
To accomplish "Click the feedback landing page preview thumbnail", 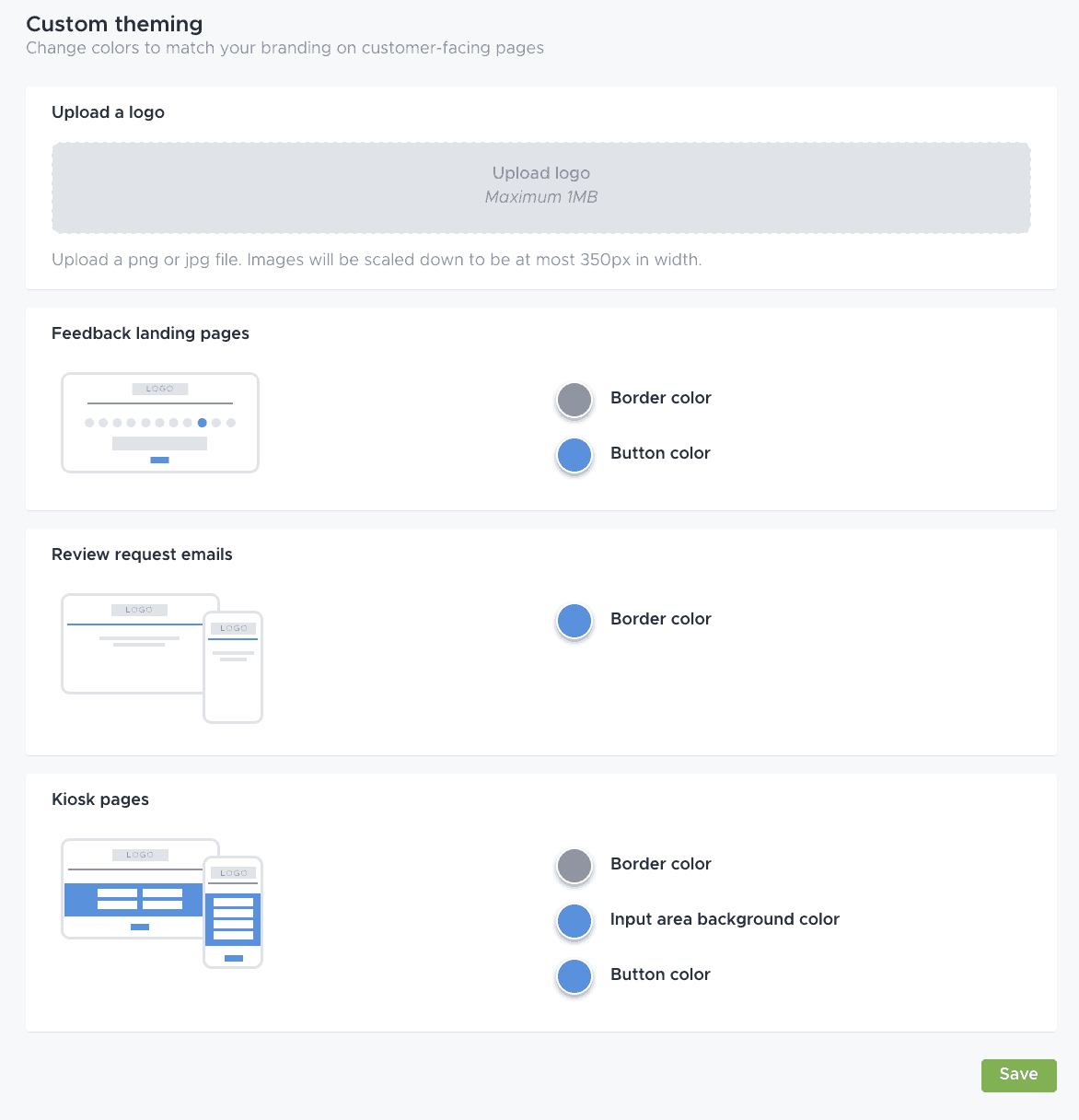I will pyautogui.click(x=160, y=422).
